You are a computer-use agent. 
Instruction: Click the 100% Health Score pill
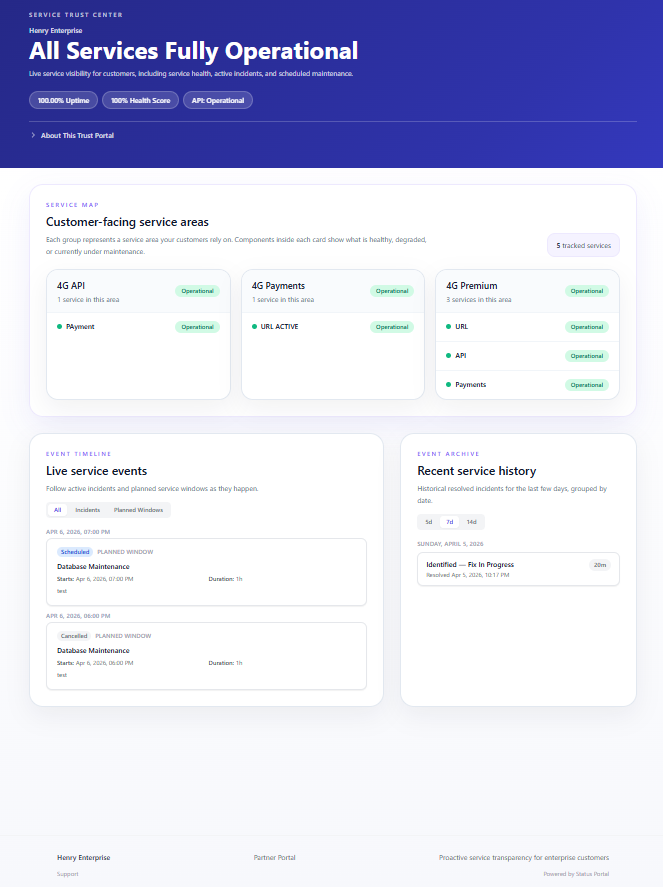click(x=140, y=100)
